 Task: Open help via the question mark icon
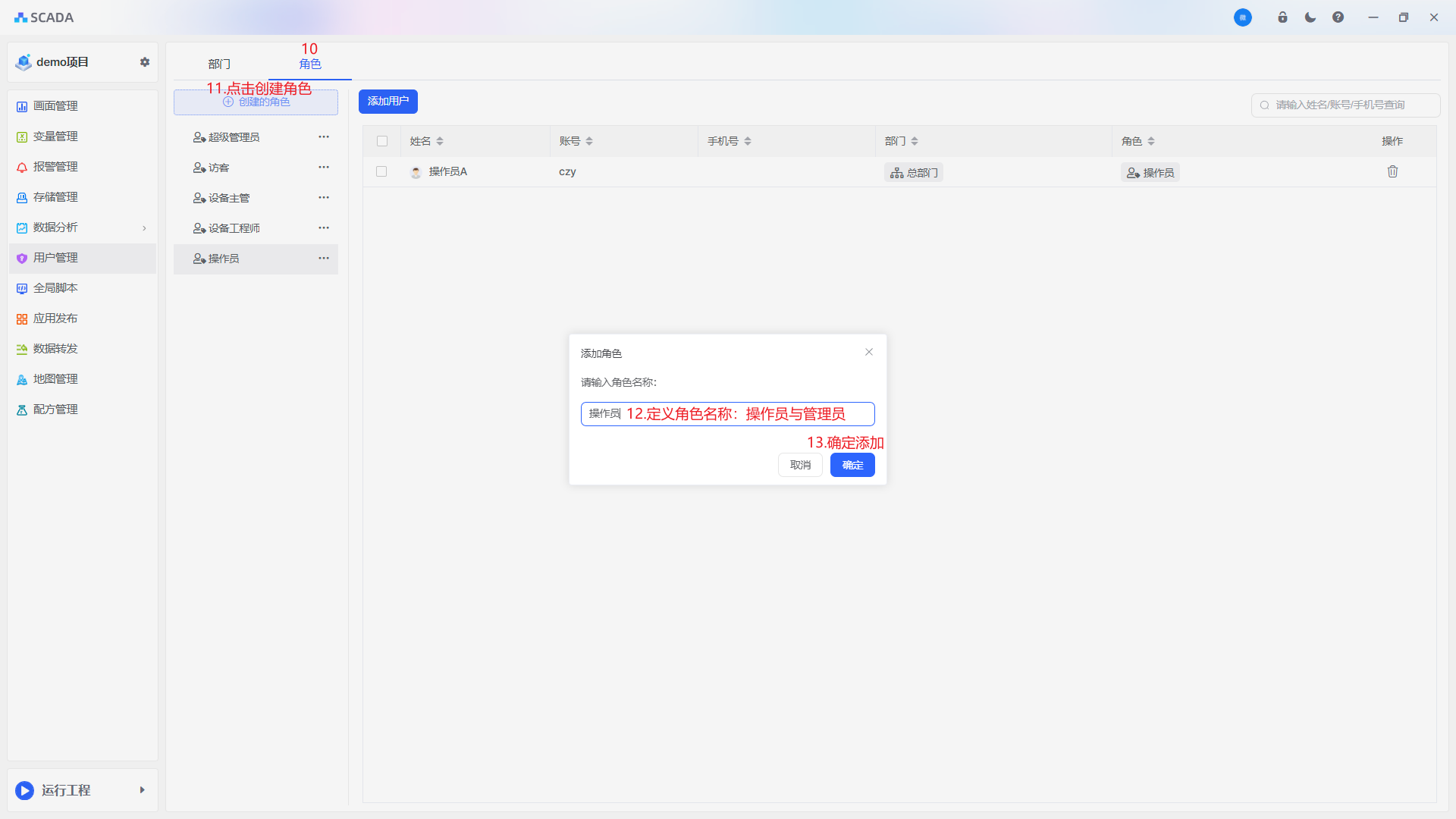coord(1338,17)
